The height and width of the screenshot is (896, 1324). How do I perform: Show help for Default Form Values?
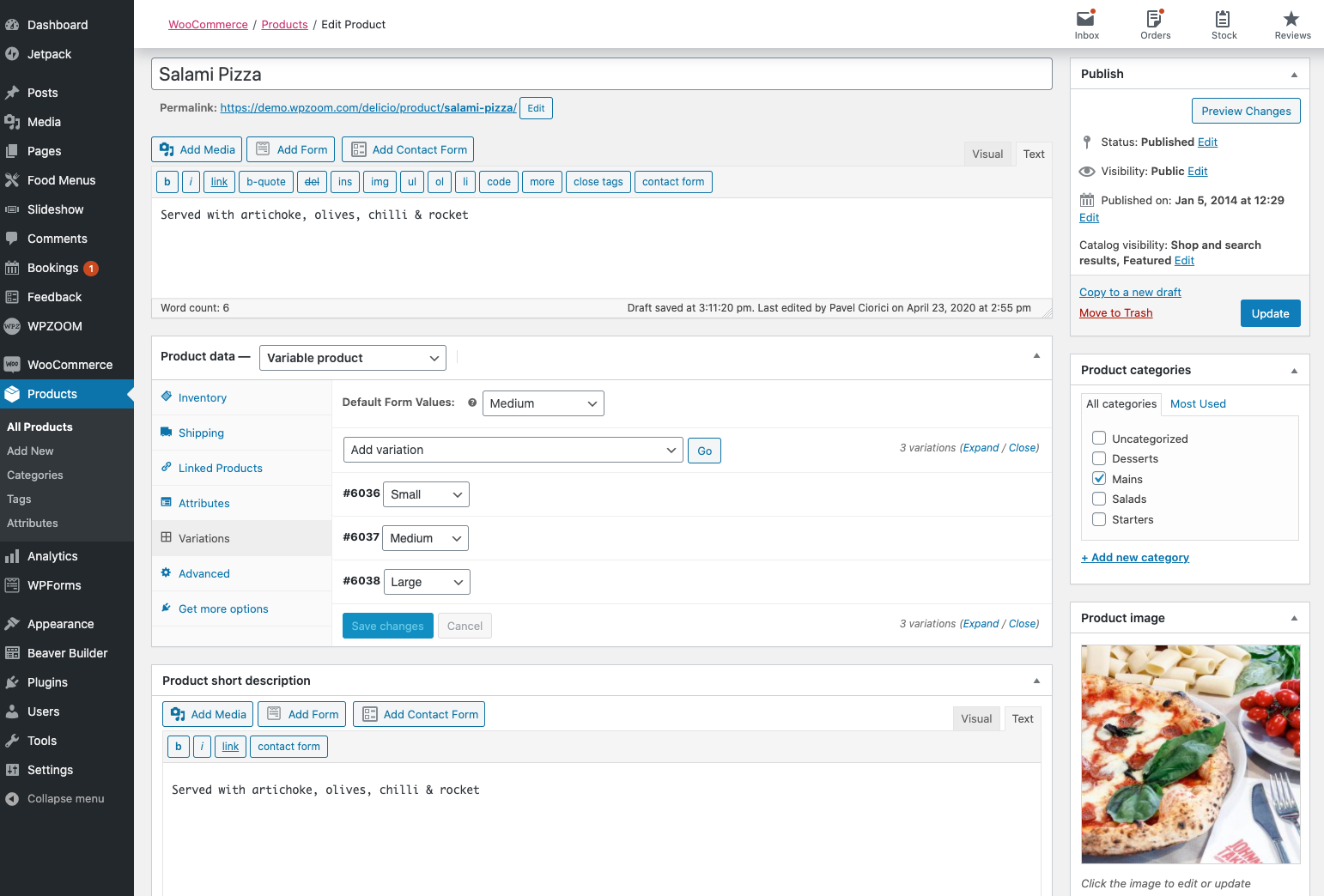(x=472, y=403)
